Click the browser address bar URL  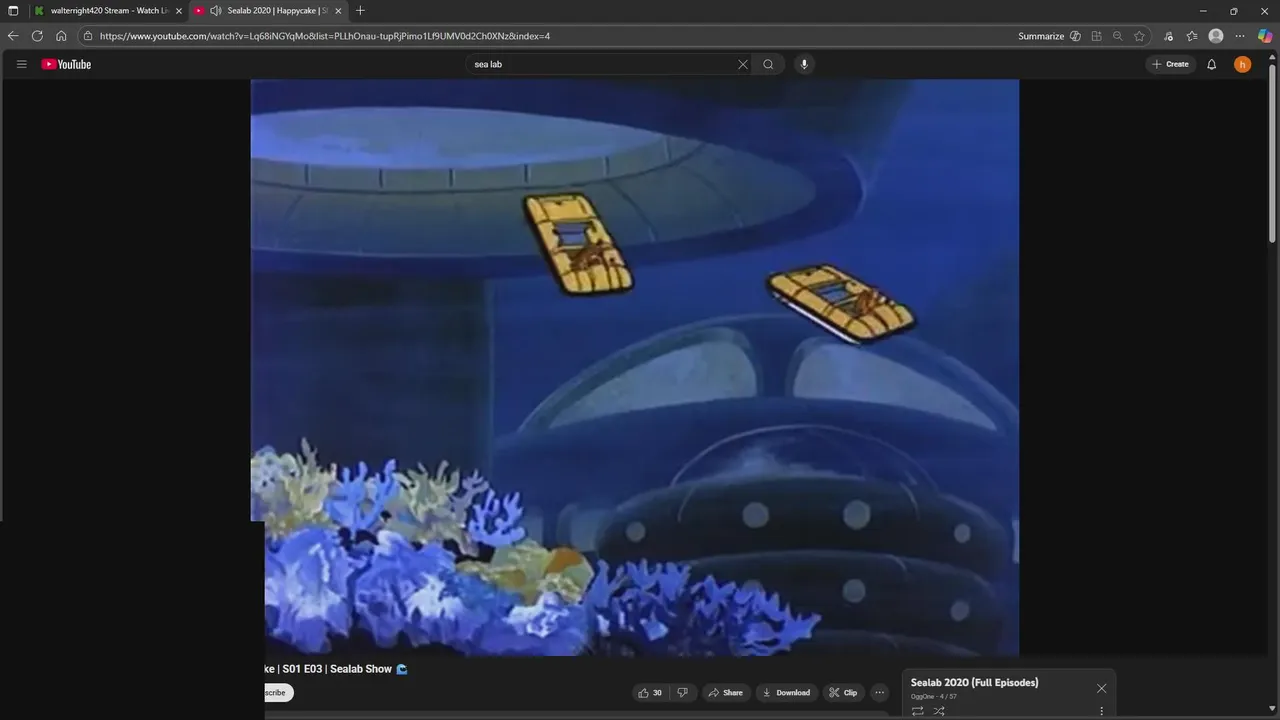[x=325, y=36]
